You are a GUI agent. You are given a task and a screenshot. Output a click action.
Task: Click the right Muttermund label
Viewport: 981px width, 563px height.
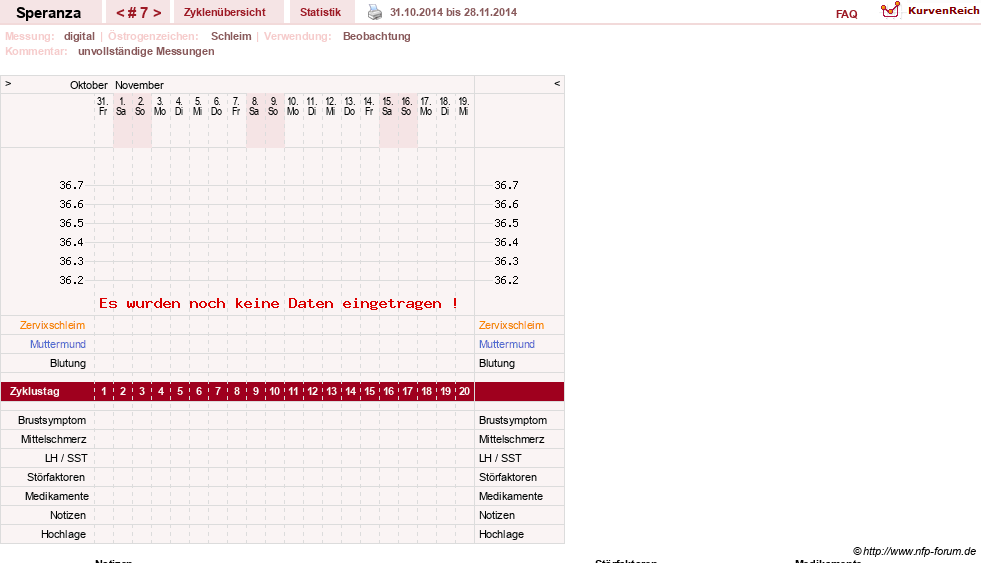click(507, 344)
